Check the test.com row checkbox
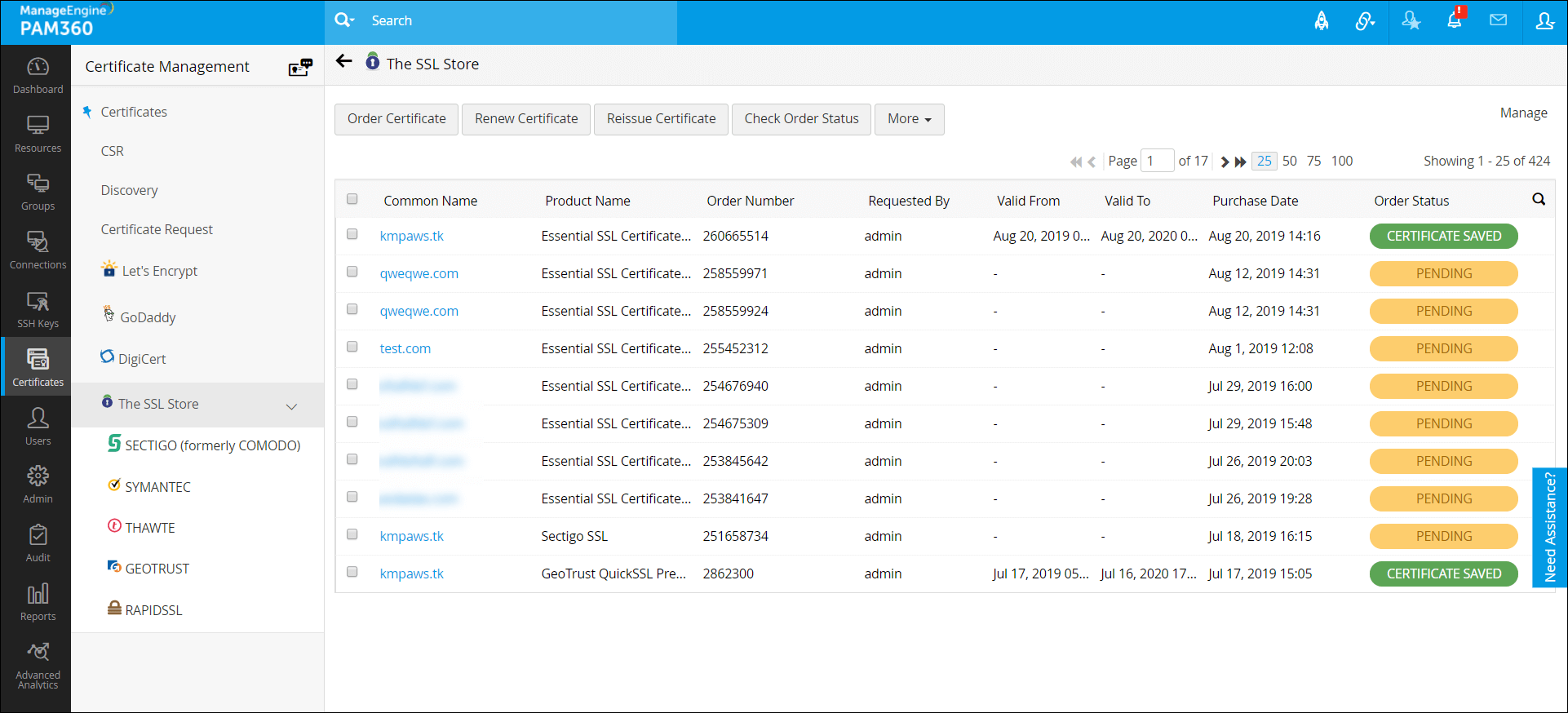The height and width of the screenshot is (713, 1568). (352, 347)
